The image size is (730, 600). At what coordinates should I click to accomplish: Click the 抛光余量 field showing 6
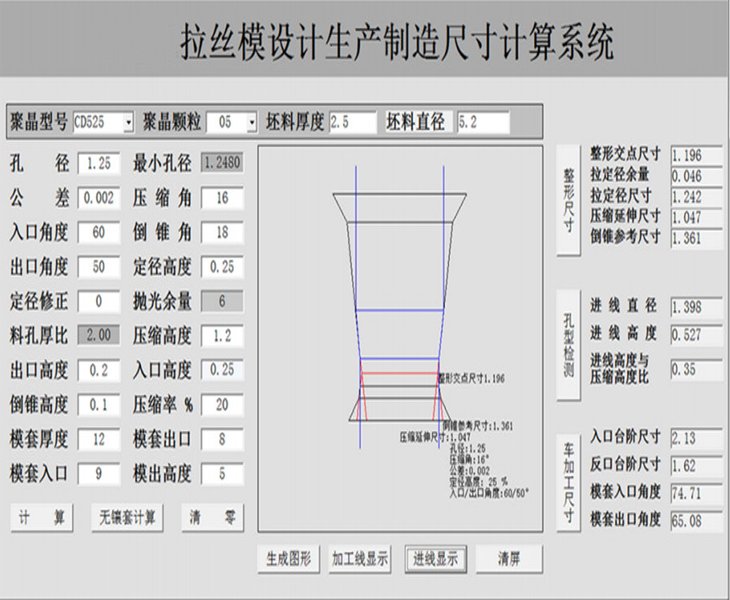[222, 301]
